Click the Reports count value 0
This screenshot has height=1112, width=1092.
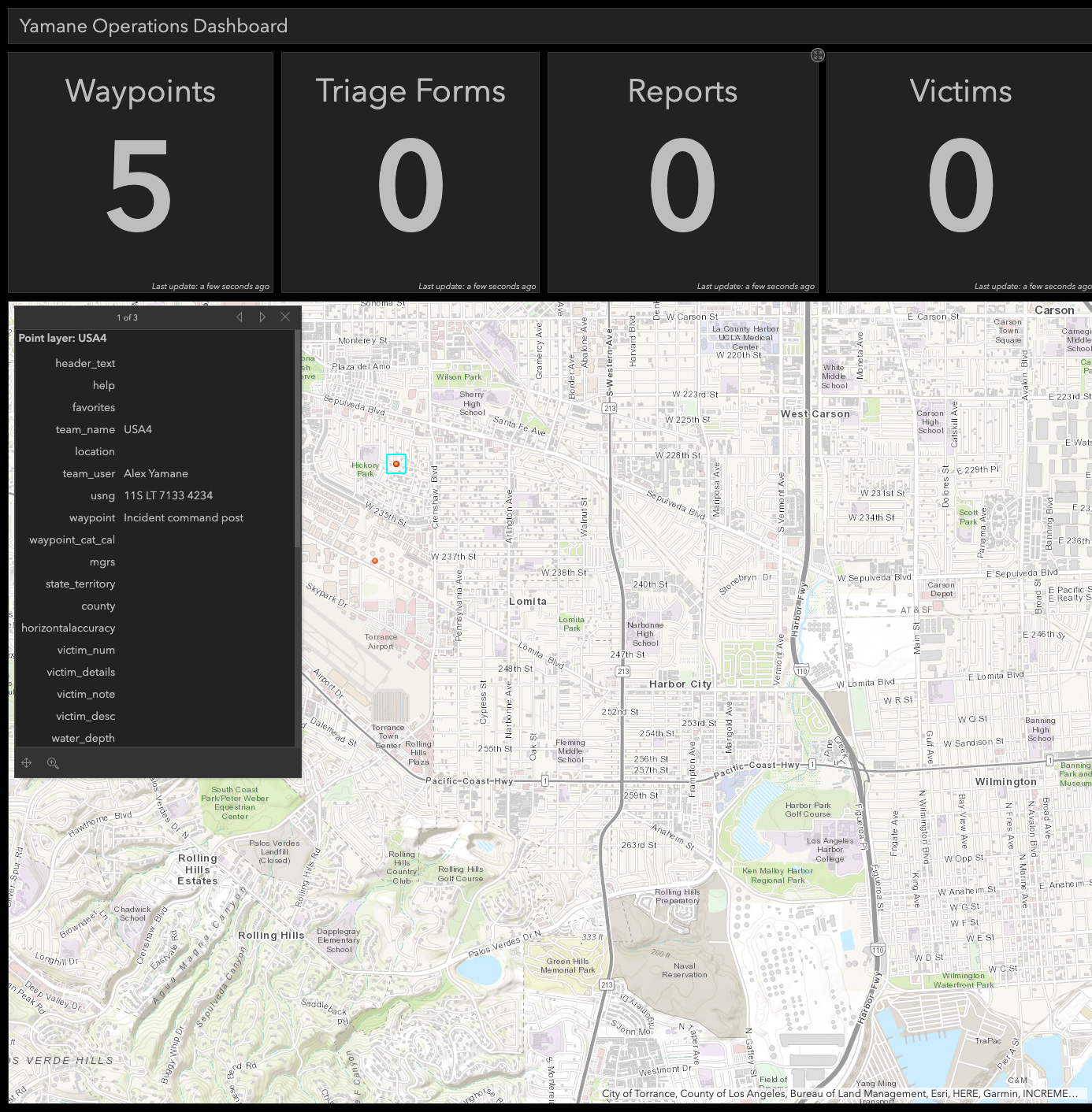pos(682,186)
